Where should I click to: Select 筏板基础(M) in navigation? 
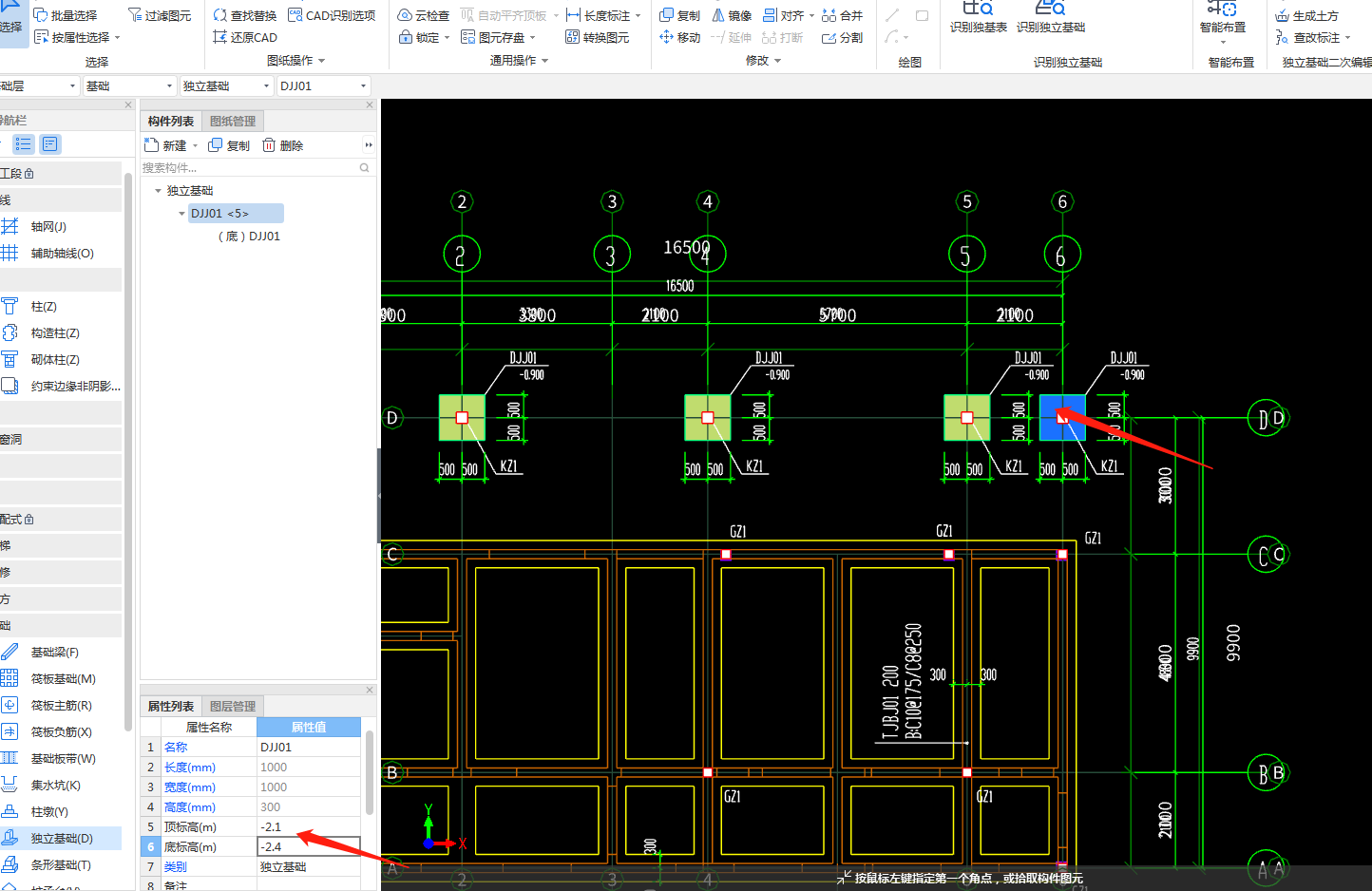coord(61,678)
